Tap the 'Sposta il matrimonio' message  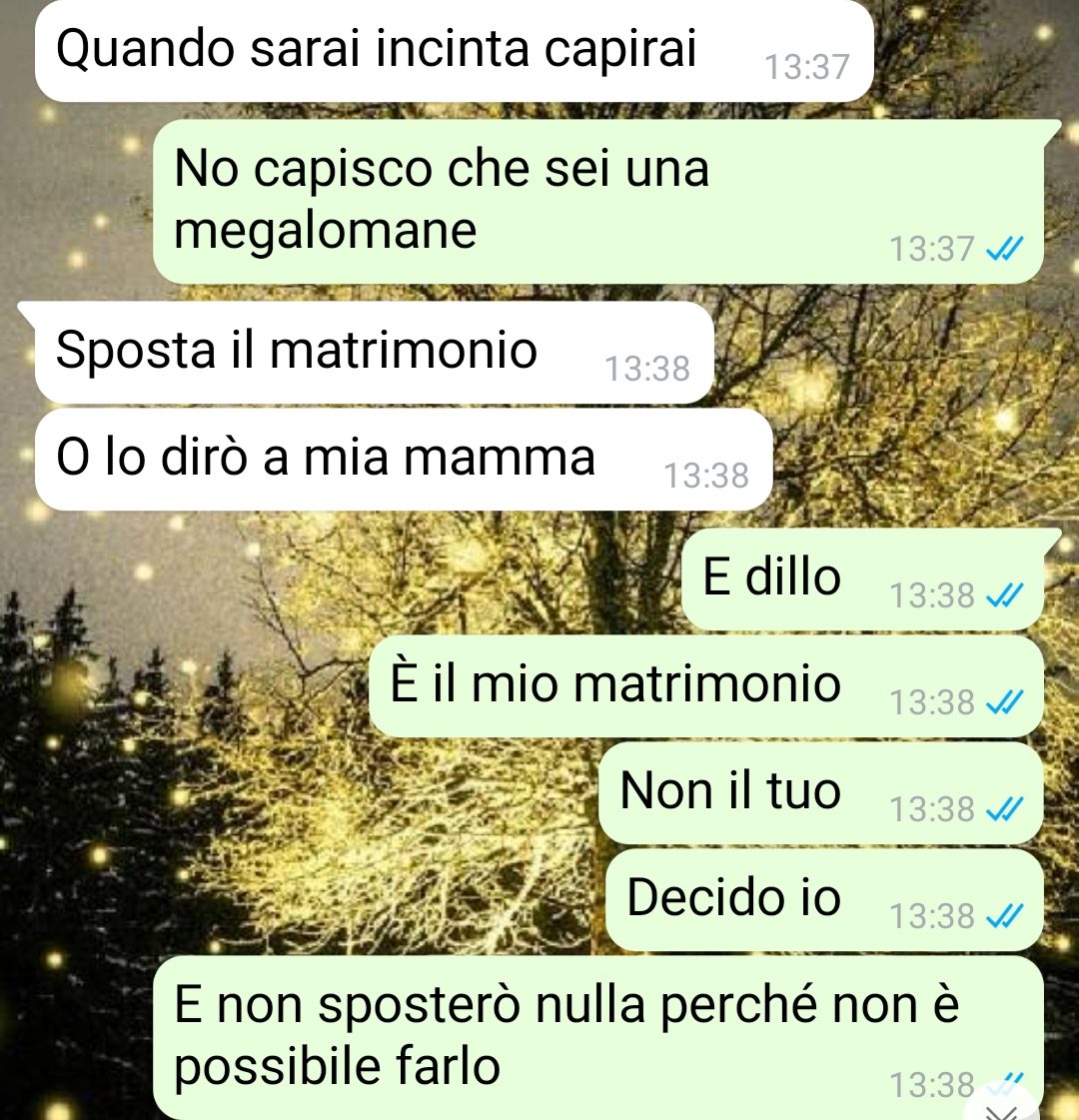[x=375, y=352]
